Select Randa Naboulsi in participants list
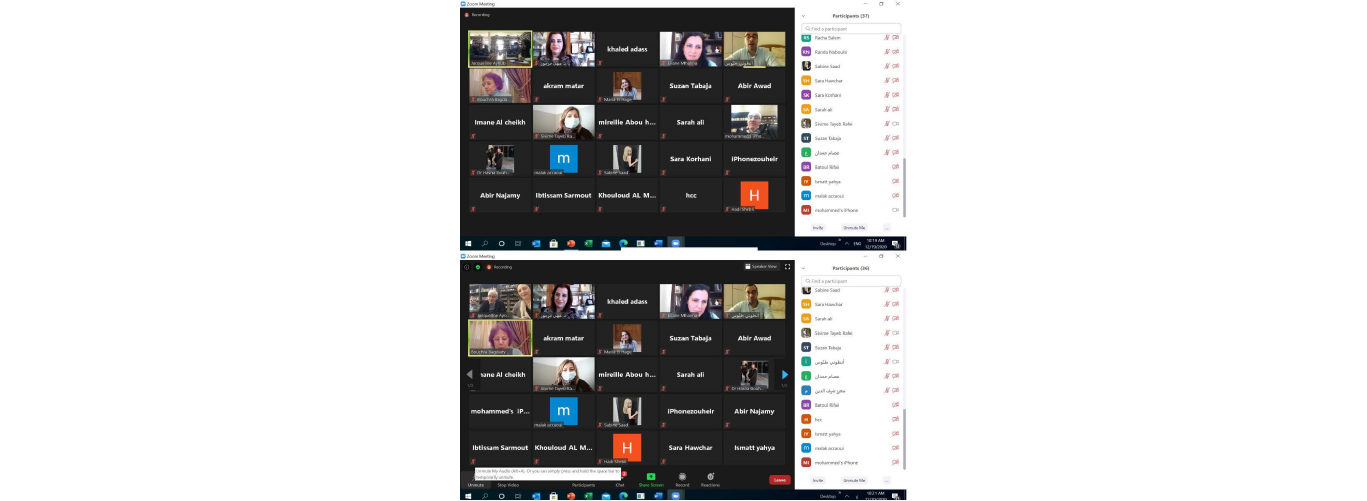Viewport: 1367px width, 501px height. [831, 52]
